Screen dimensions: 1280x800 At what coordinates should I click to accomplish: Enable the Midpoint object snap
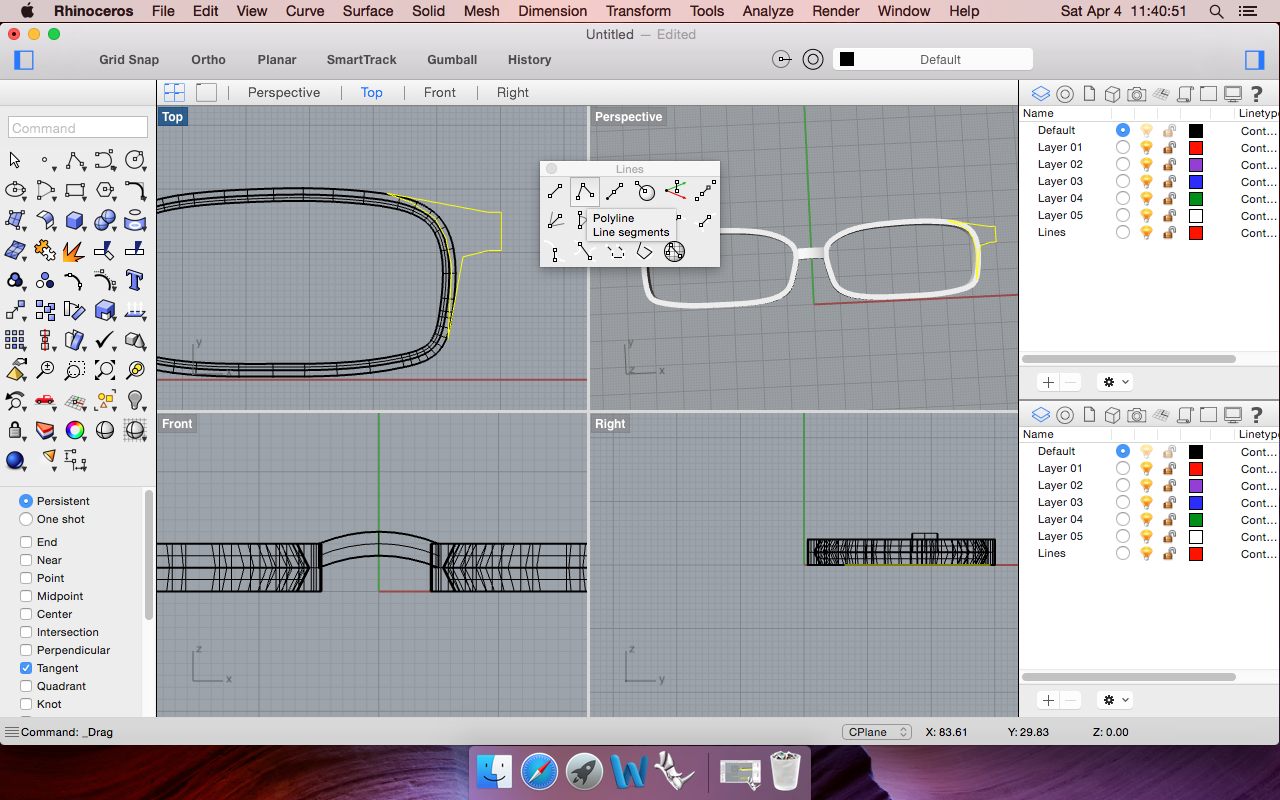click(x=26, y=596)
